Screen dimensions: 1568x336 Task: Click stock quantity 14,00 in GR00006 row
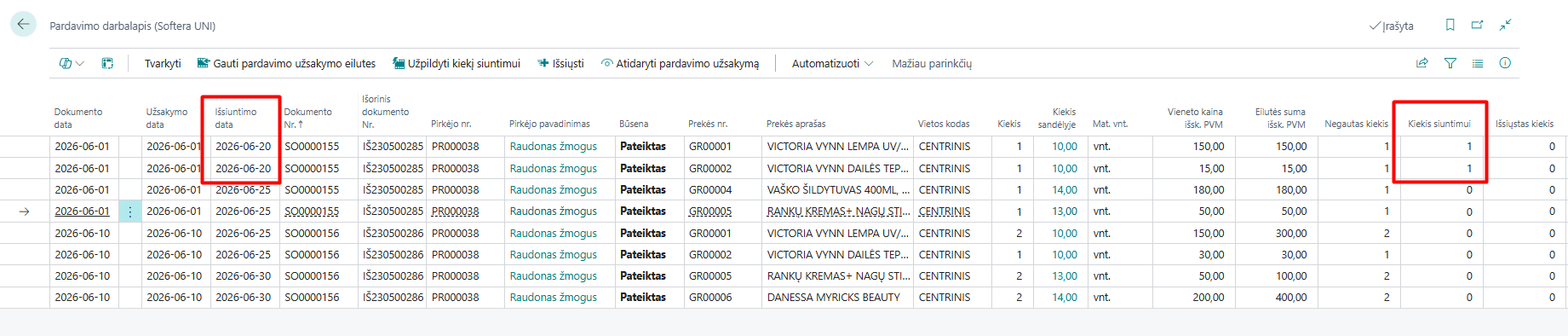coord(1065,297)
